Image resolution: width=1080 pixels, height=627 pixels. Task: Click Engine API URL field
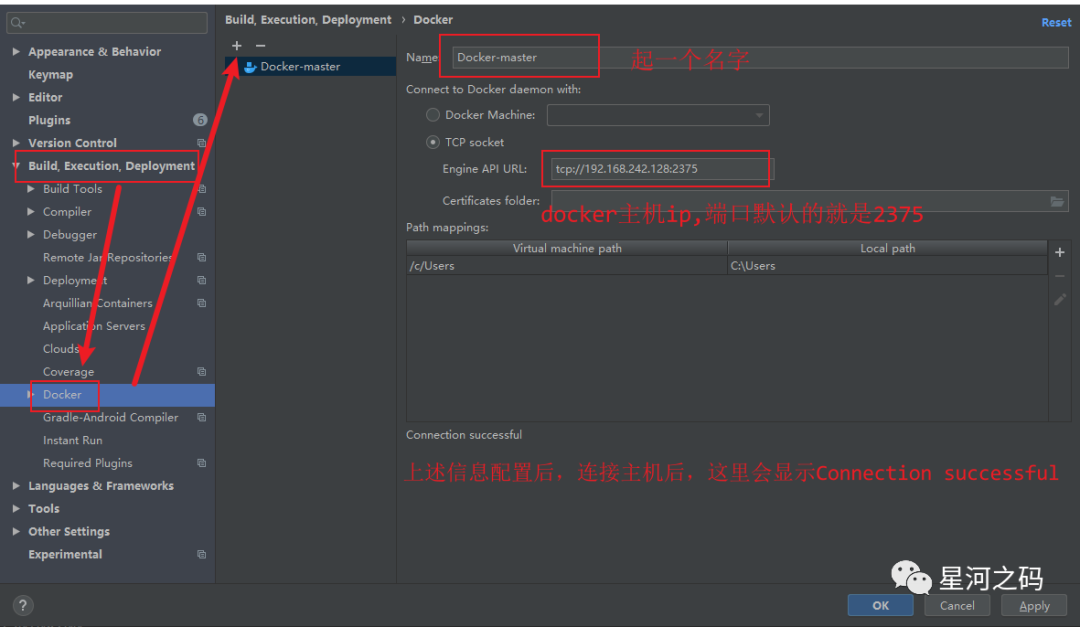tap(662, 169)
